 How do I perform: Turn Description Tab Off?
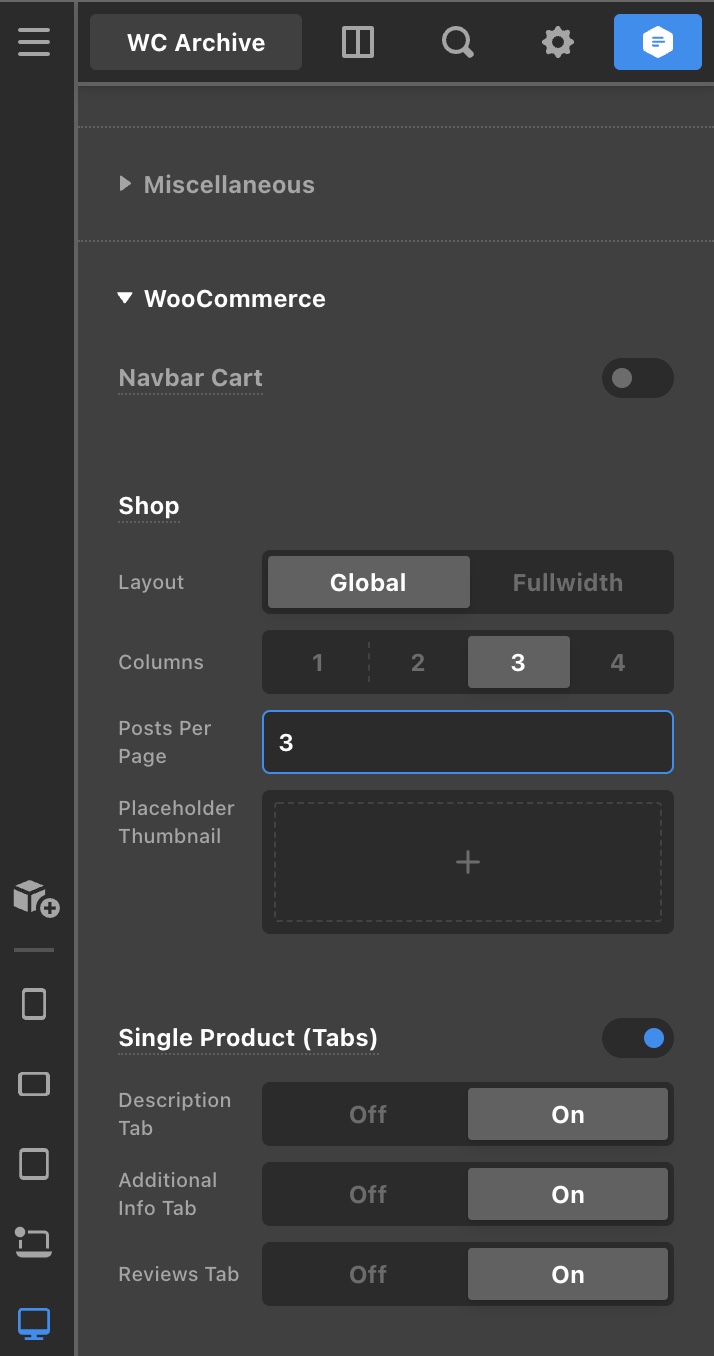tap(368, 1114)
